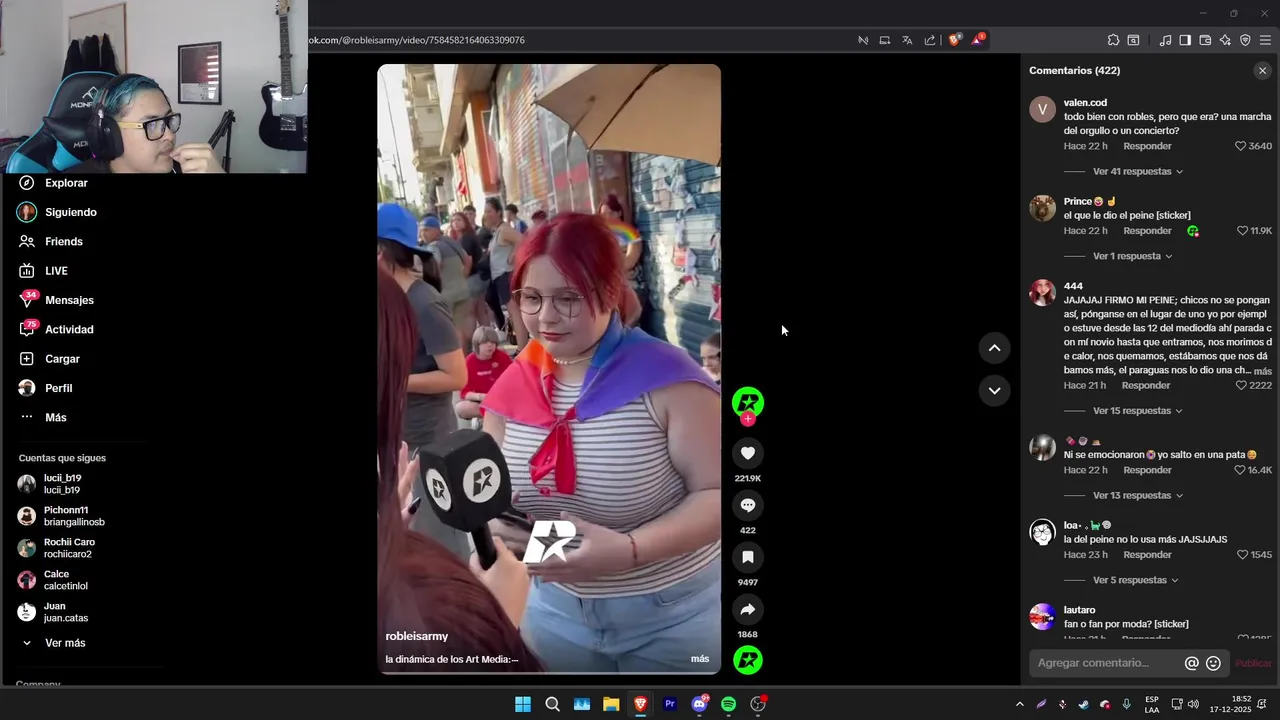The height and width of the screenshot is (720, 1280).
Task: Open the robleisarmy profile avatar beside the video
Action: 748,402
